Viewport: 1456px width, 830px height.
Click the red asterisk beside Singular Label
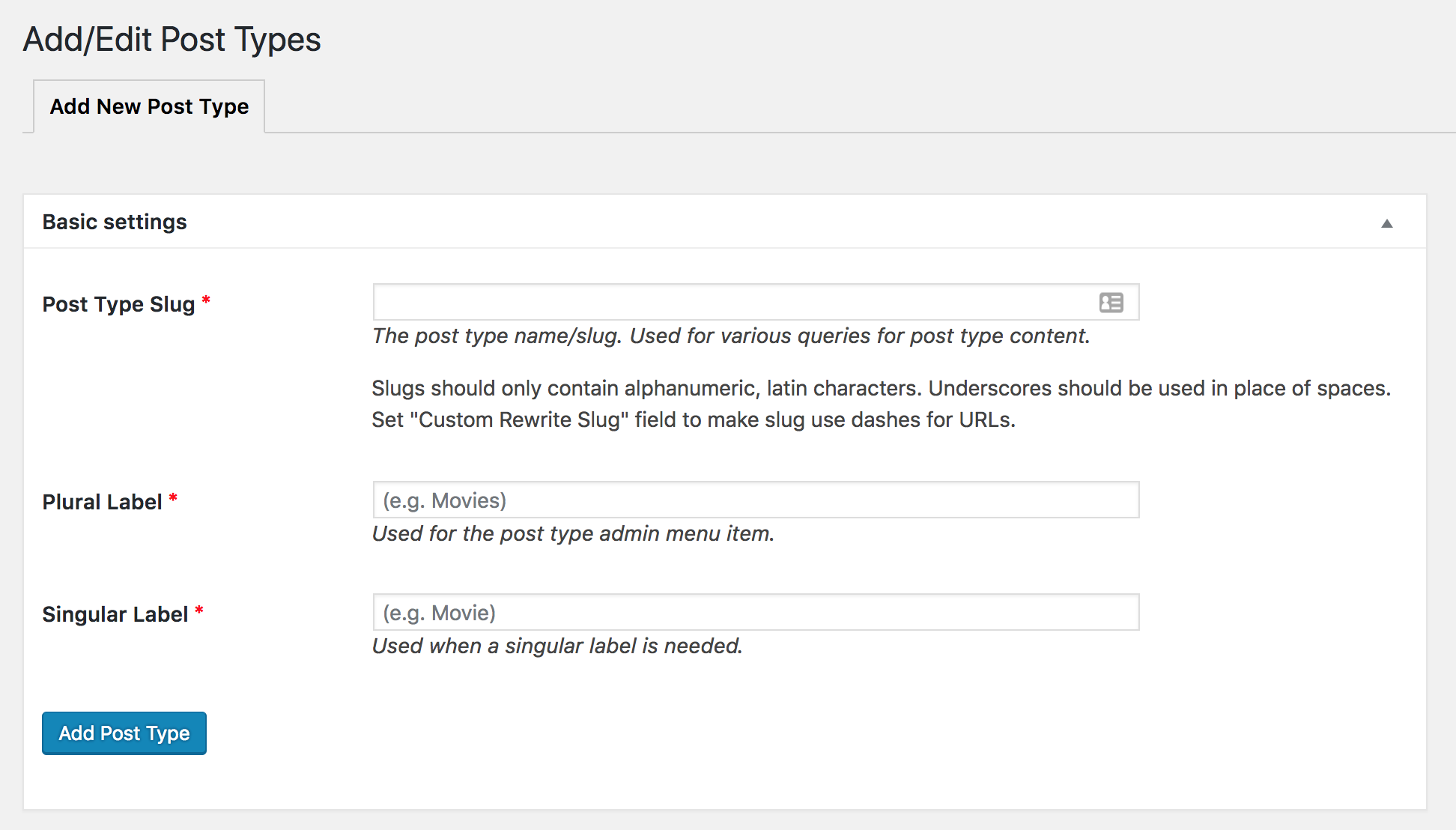(199, 611)
